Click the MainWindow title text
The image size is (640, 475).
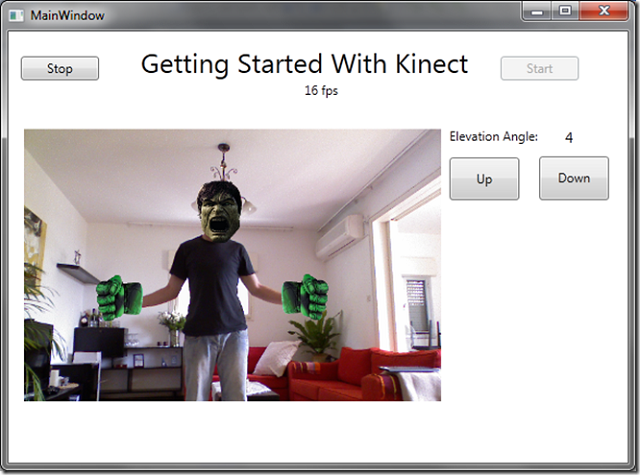point(67,16)
